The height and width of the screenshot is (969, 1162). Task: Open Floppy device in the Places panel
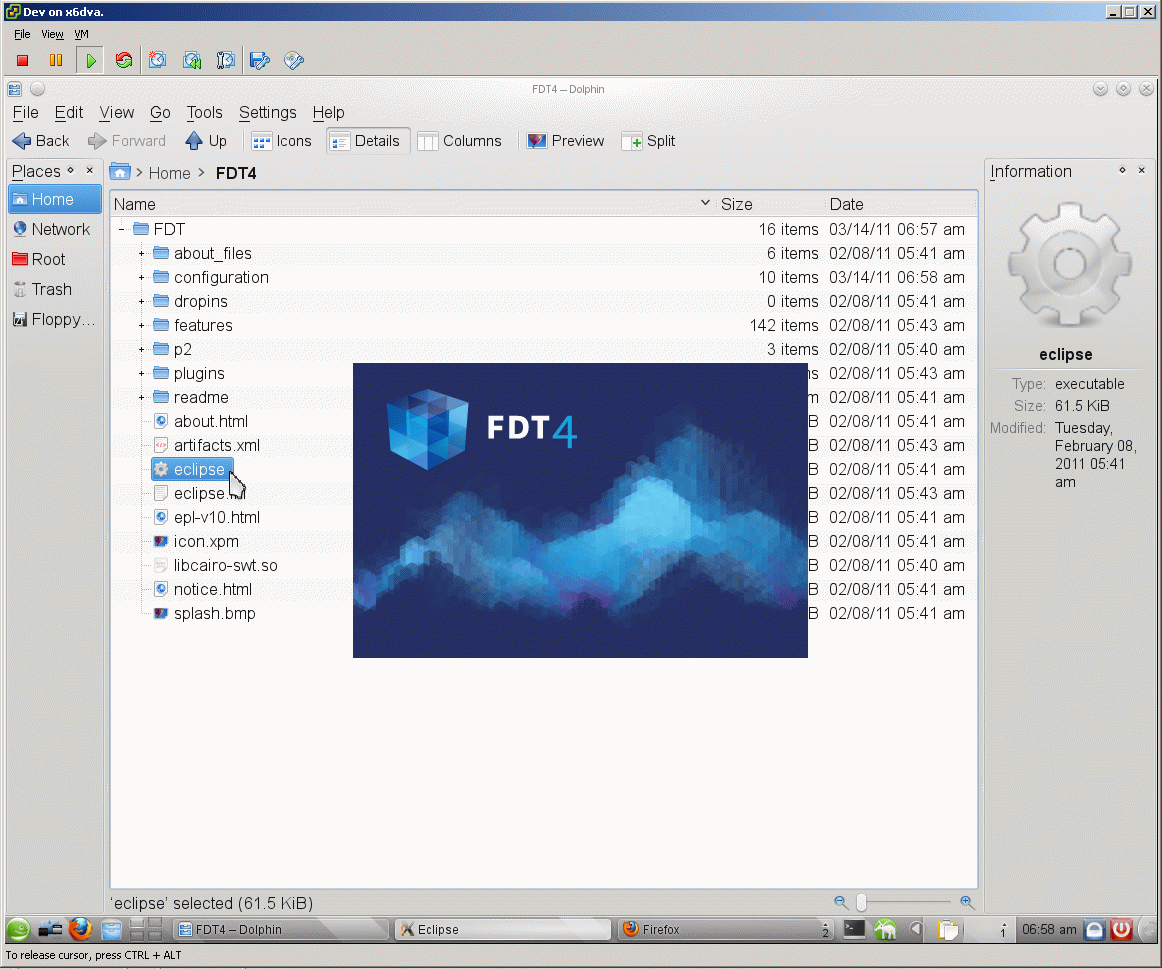coord(55,319)
